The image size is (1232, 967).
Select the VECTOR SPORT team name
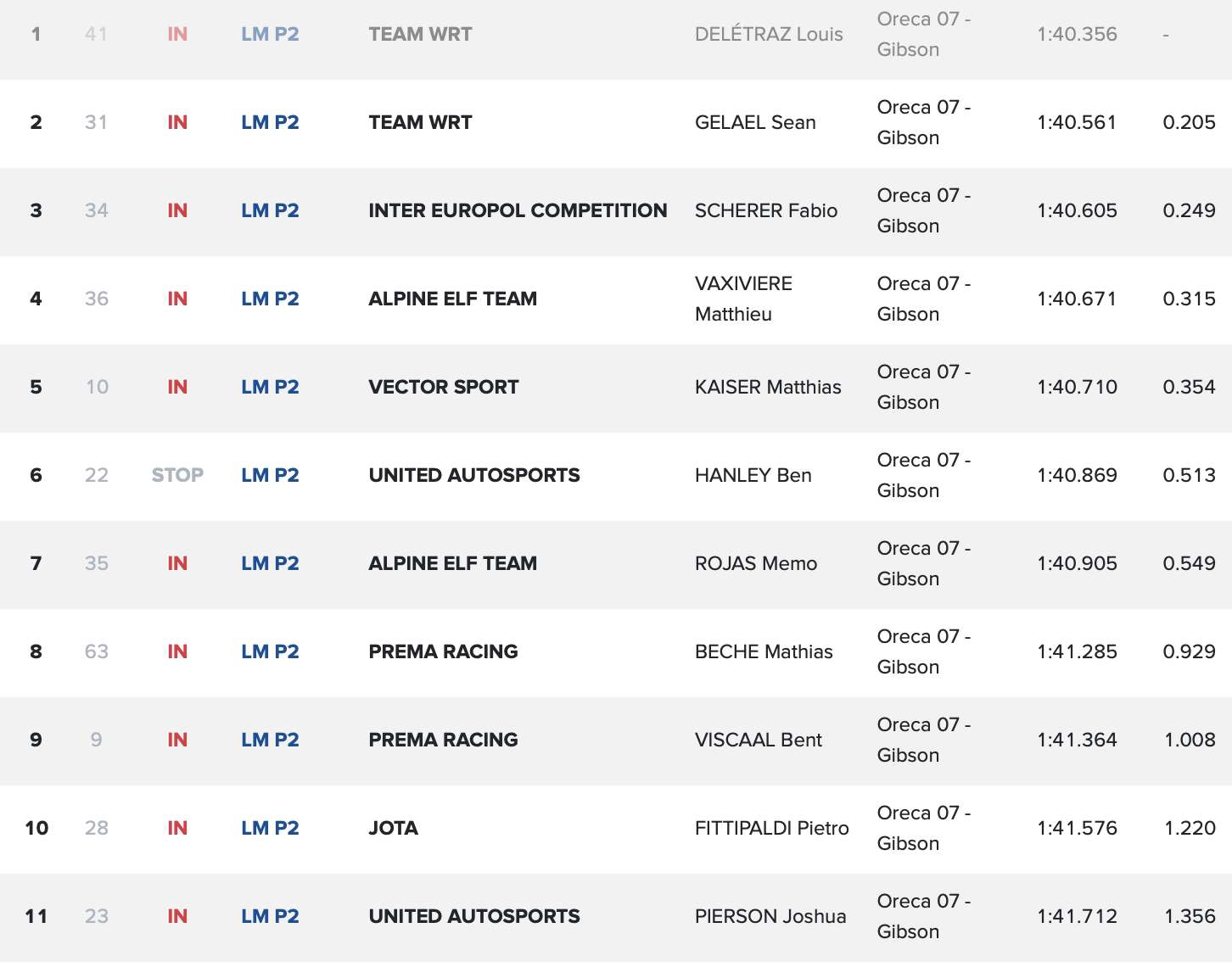pyautogui.click(x=444, y=387)
